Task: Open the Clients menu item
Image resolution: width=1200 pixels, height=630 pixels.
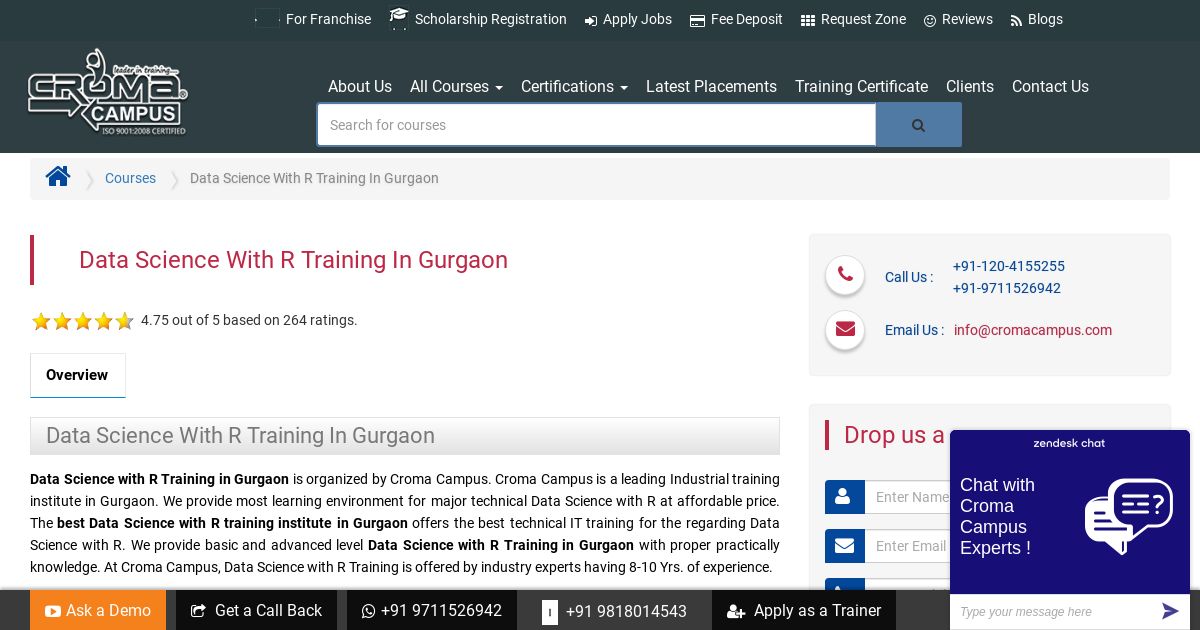Action: click(x=970, y=86)
